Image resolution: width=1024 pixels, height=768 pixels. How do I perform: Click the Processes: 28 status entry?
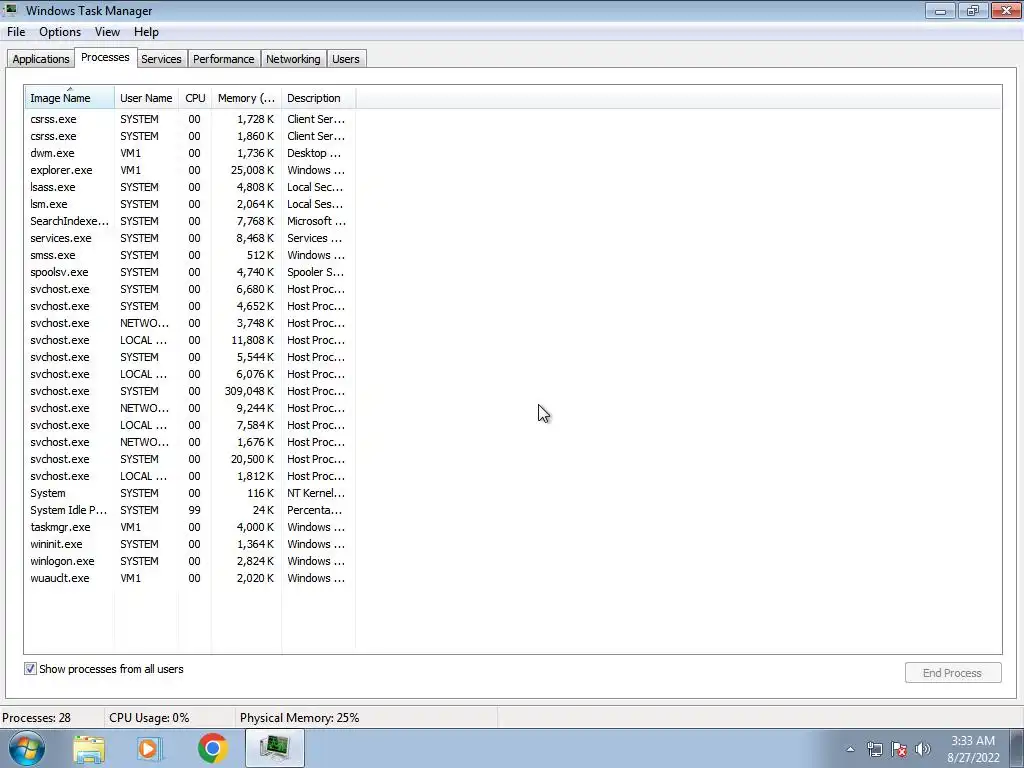pos(37,718)
